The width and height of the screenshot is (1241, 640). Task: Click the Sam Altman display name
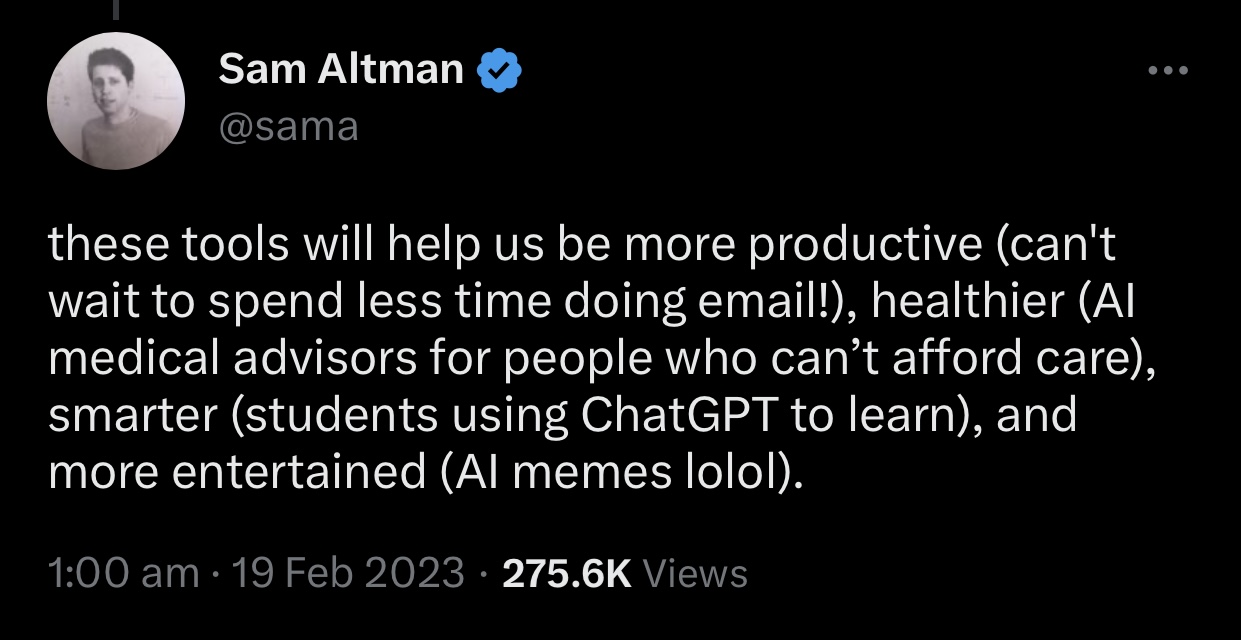click(x=341, y=69)
